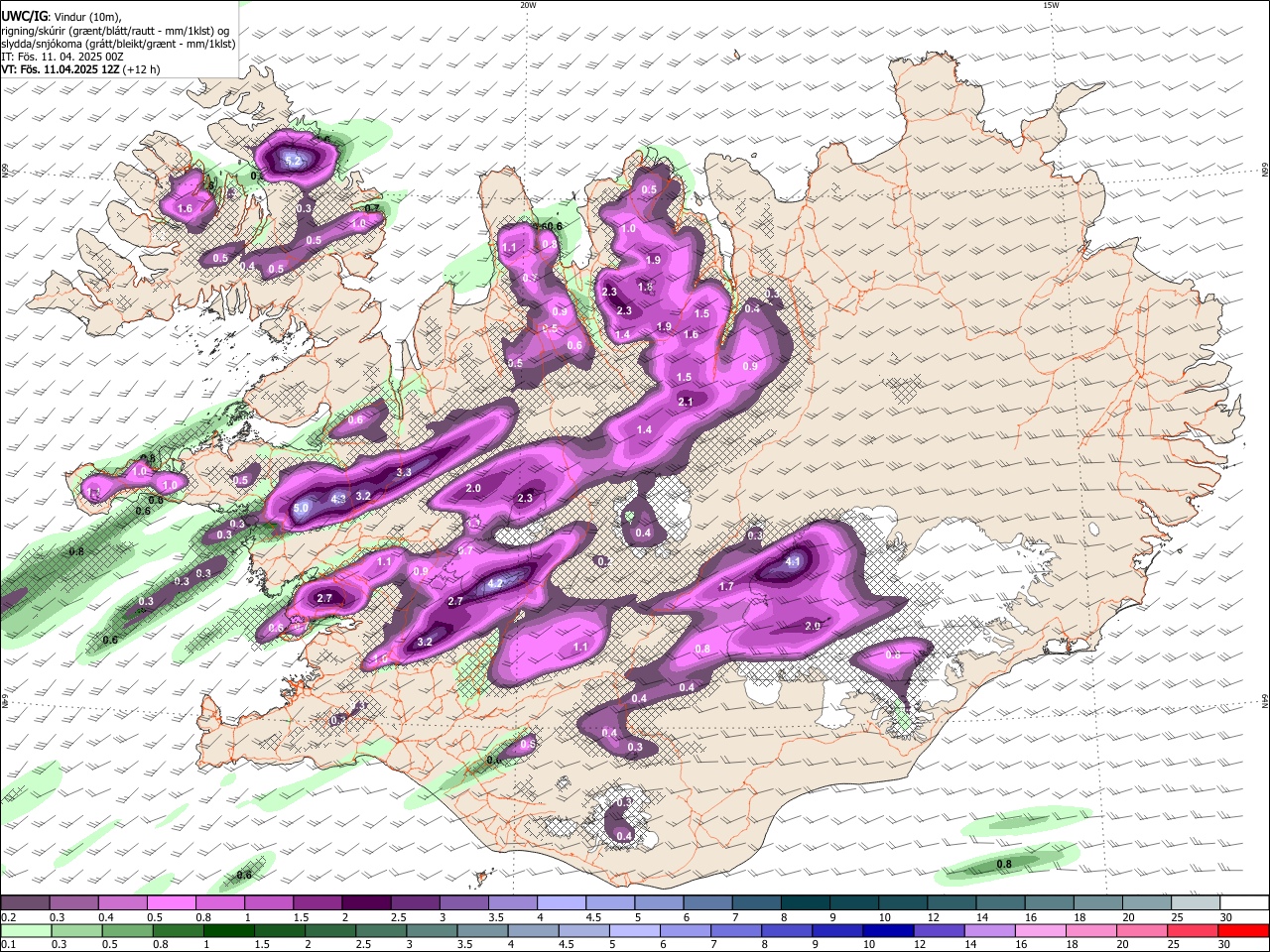Click the '1.5' label under the upper scale
The height and width of the screenshot is (952, 1270).
point(301,917)
